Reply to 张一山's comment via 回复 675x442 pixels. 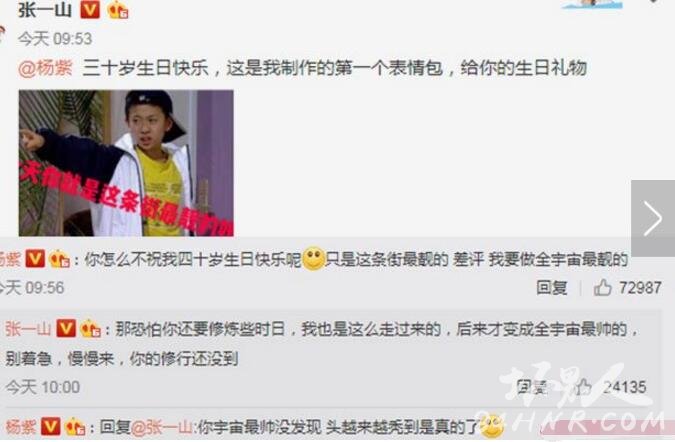(x=533, y=387)
